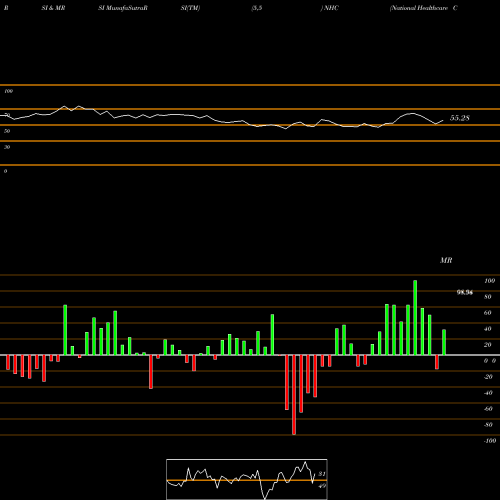
Task: Click the -40 label on MR axis
Action: tap(488, 393)
